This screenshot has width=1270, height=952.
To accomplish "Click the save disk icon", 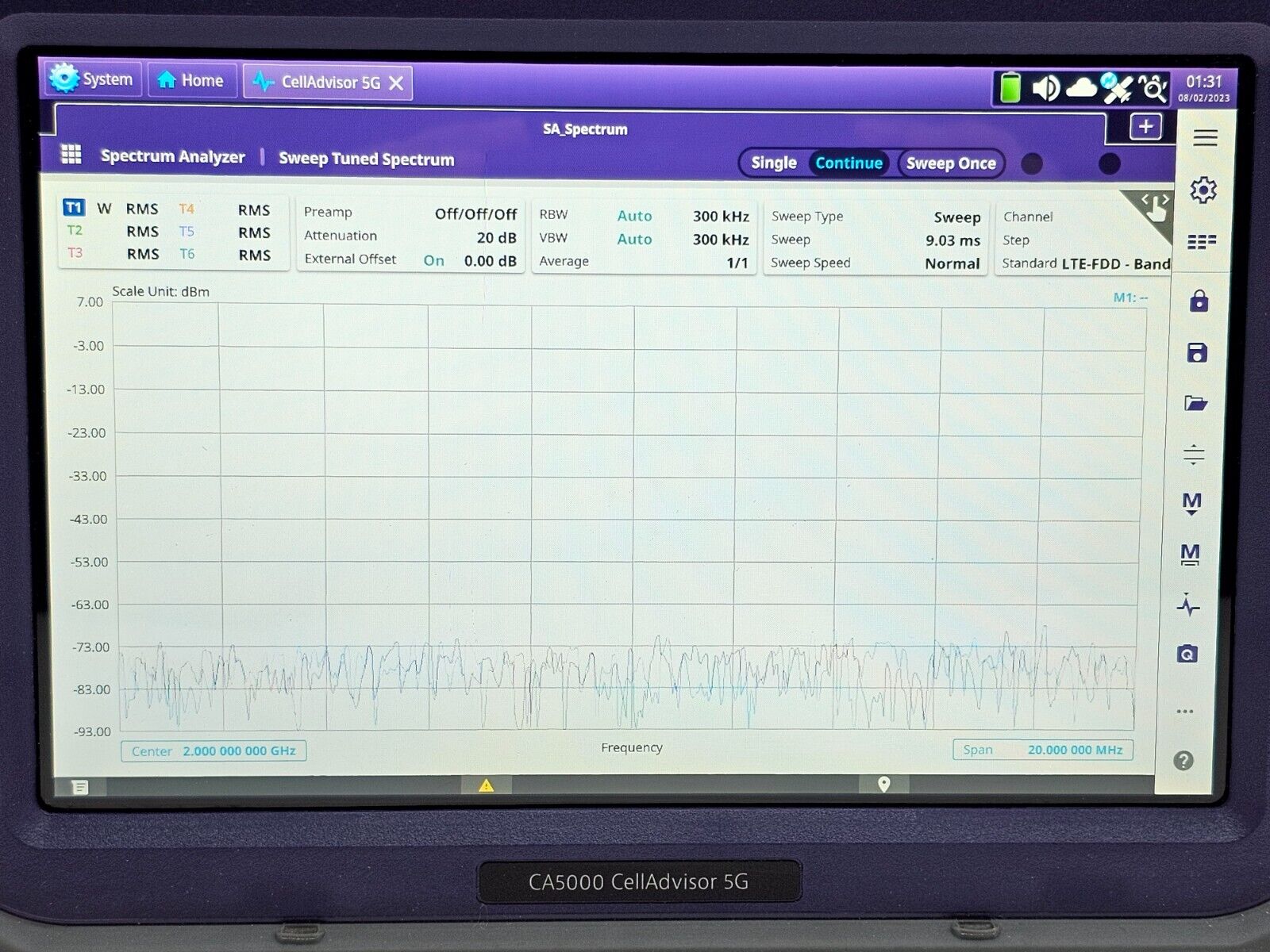I will pos(1197,353).
